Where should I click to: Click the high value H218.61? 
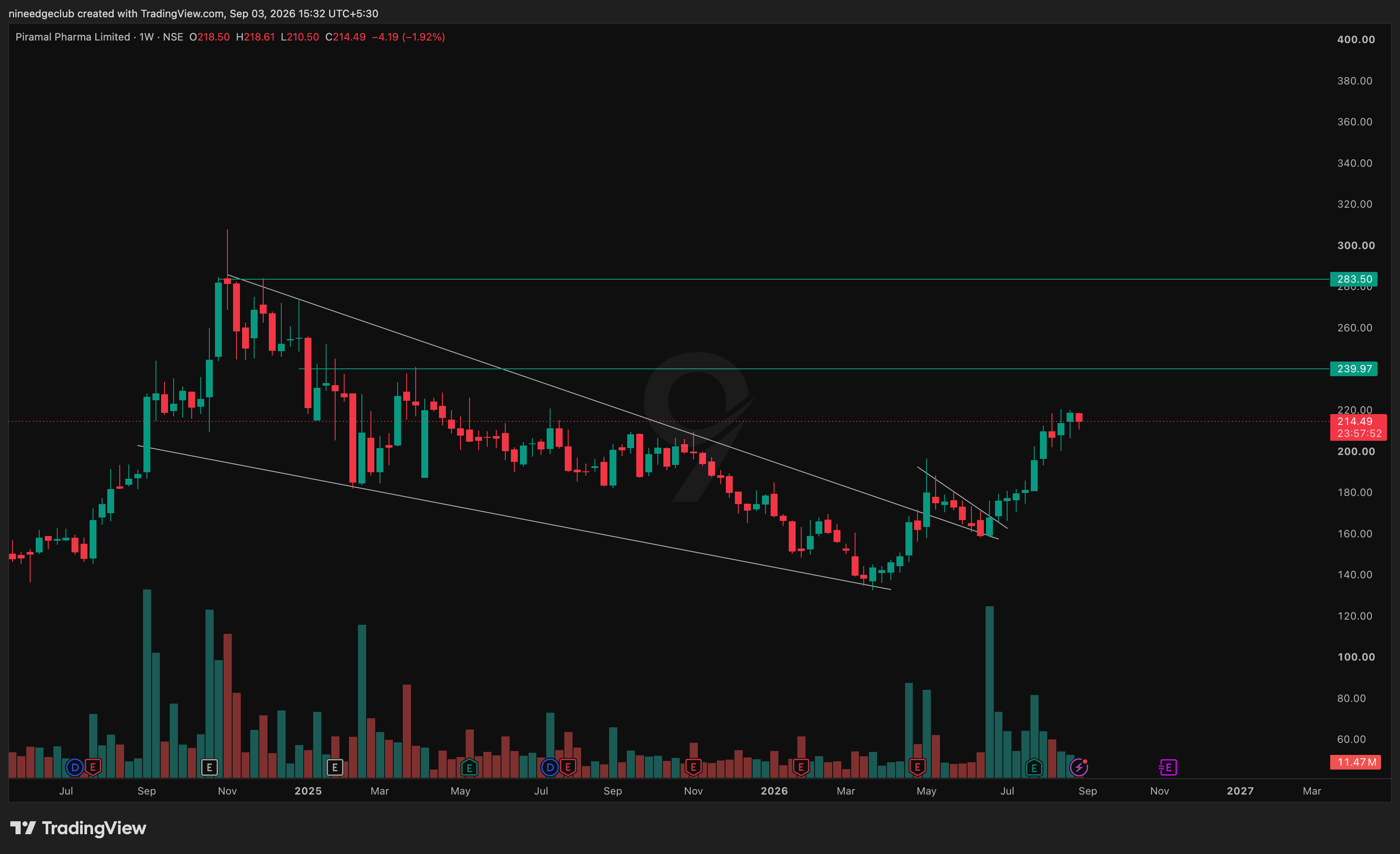255,37
